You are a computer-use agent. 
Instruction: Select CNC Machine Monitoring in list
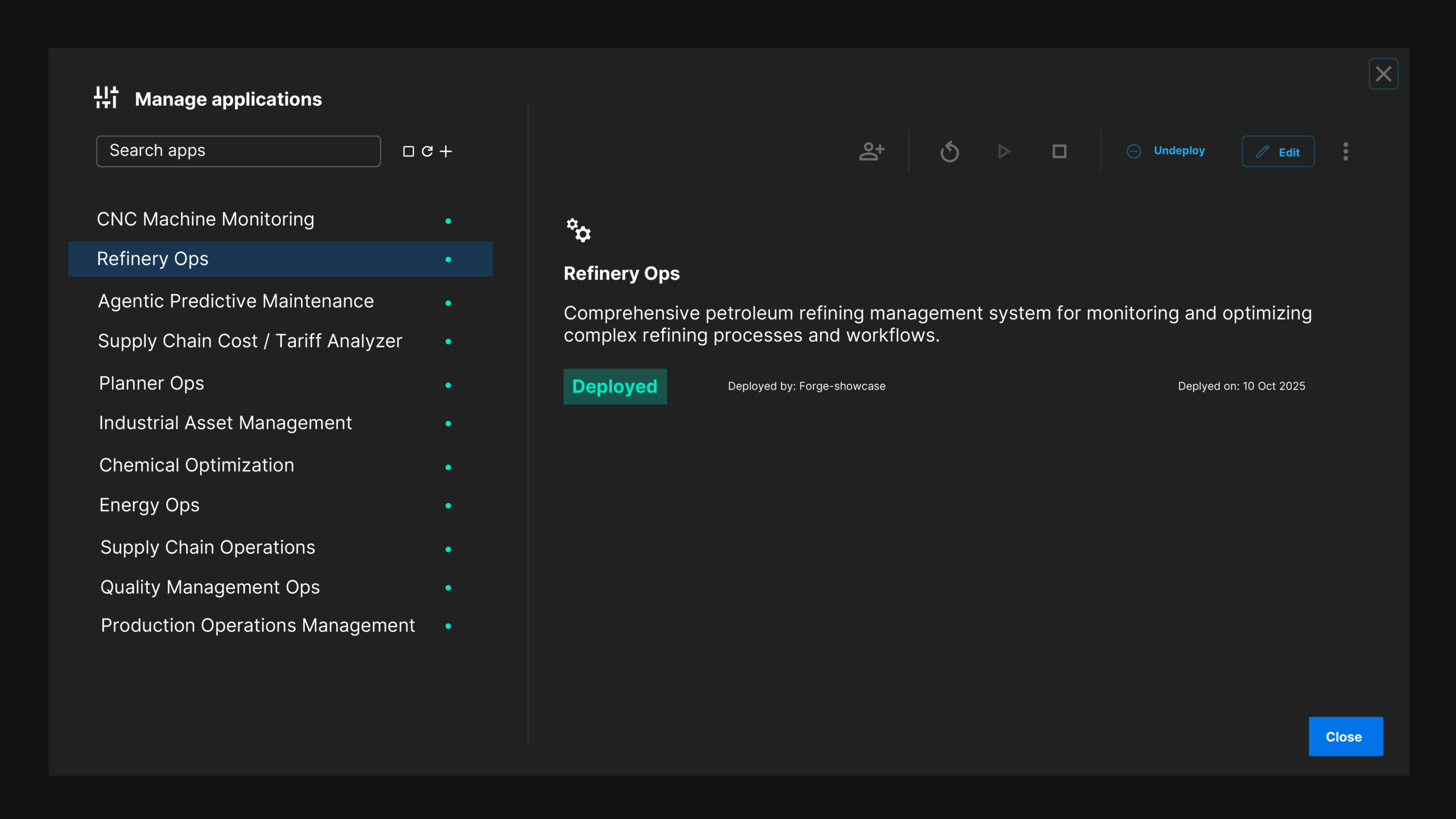pos(205,220)
